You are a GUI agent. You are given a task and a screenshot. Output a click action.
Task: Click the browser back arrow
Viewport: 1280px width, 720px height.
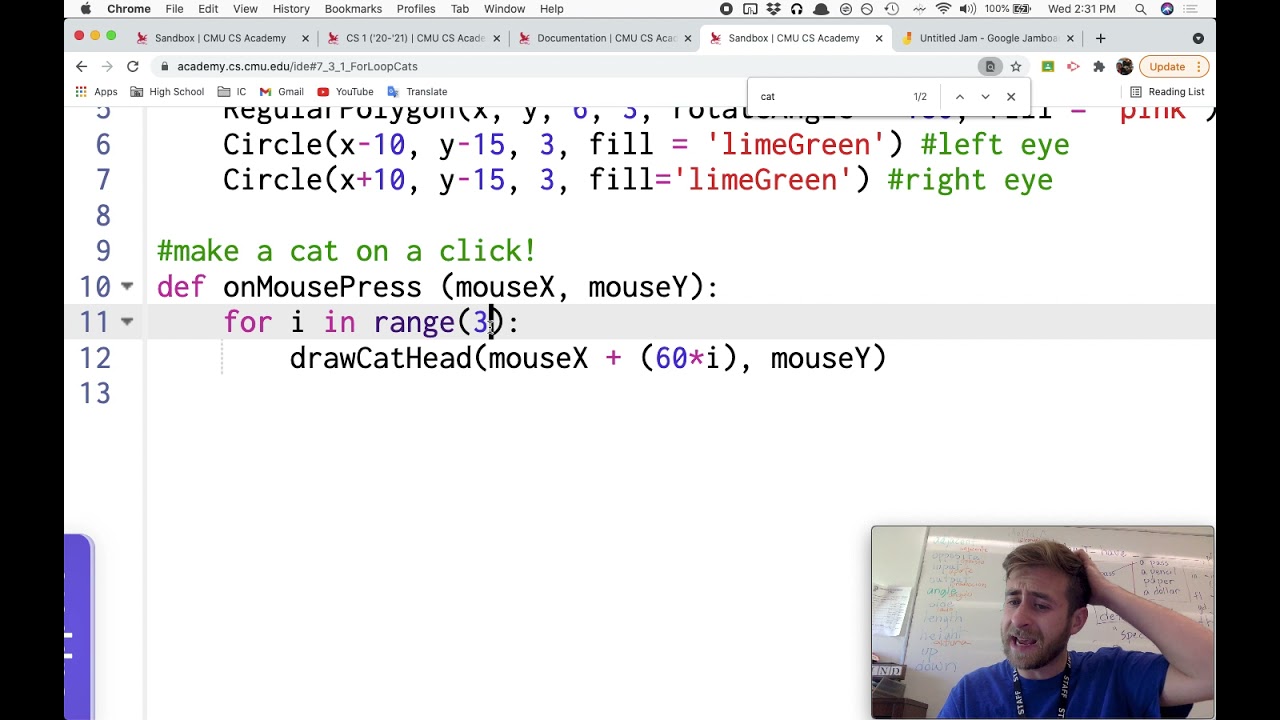click(x=81, y=66)
